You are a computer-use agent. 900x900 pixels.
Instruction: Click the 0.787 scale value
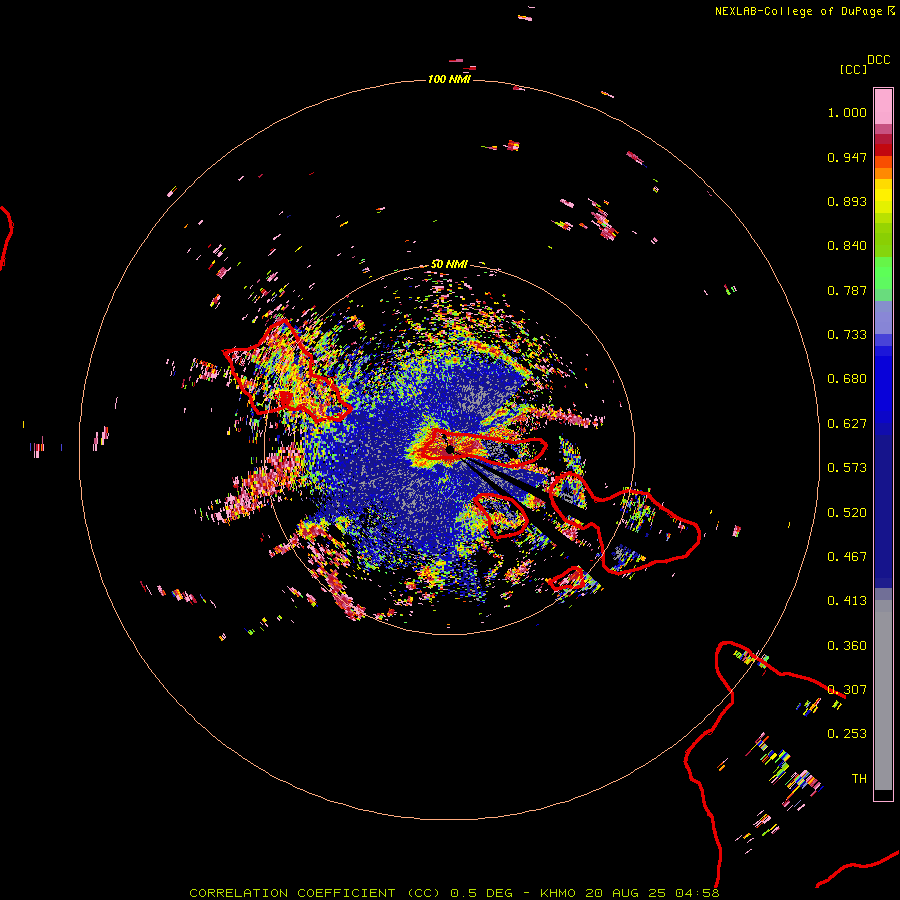tap(847, 290)
